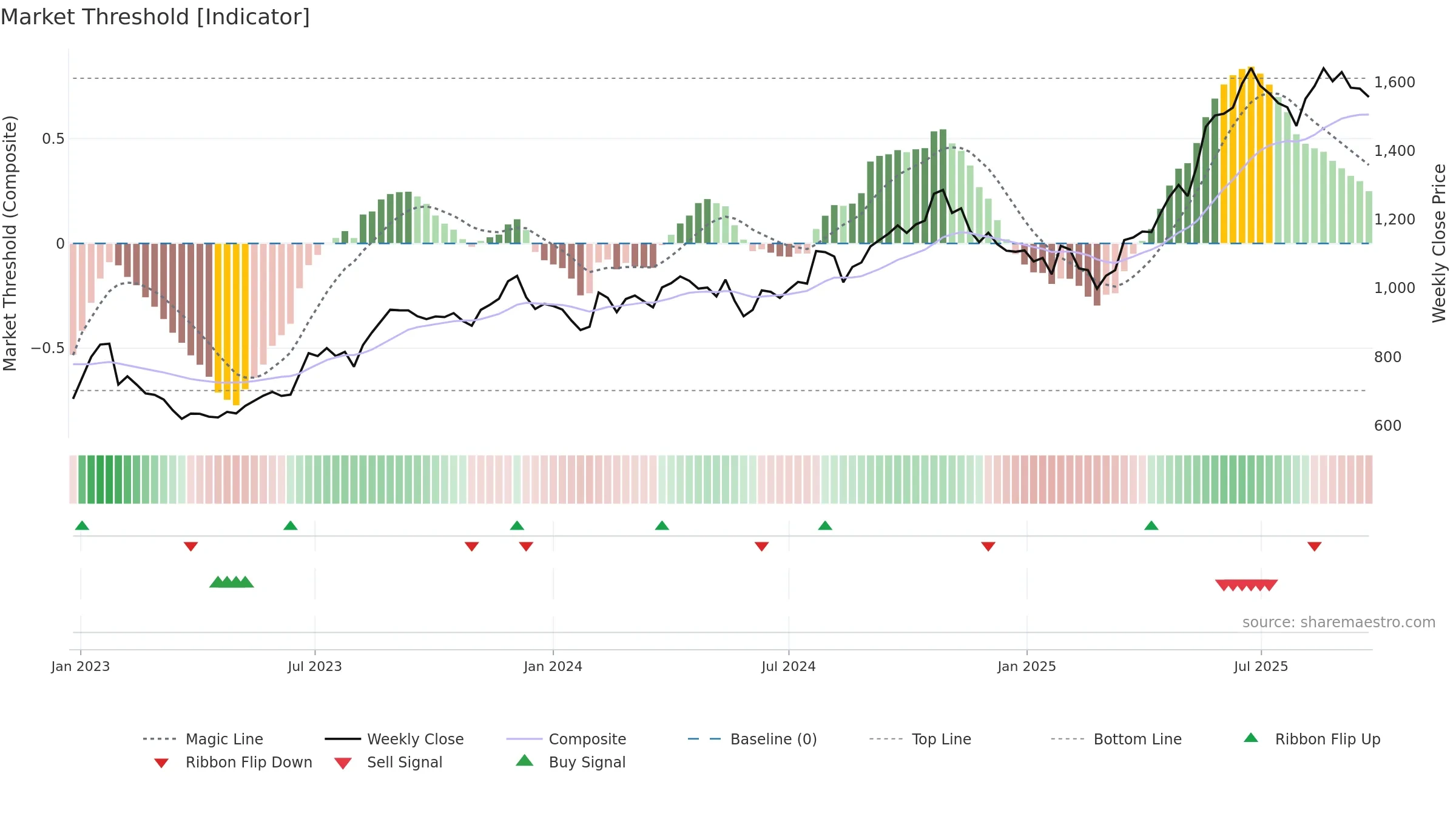Screen dimensions: 1456x819
Task: Toggle the Magic Line legend entry
Action: 203,739
